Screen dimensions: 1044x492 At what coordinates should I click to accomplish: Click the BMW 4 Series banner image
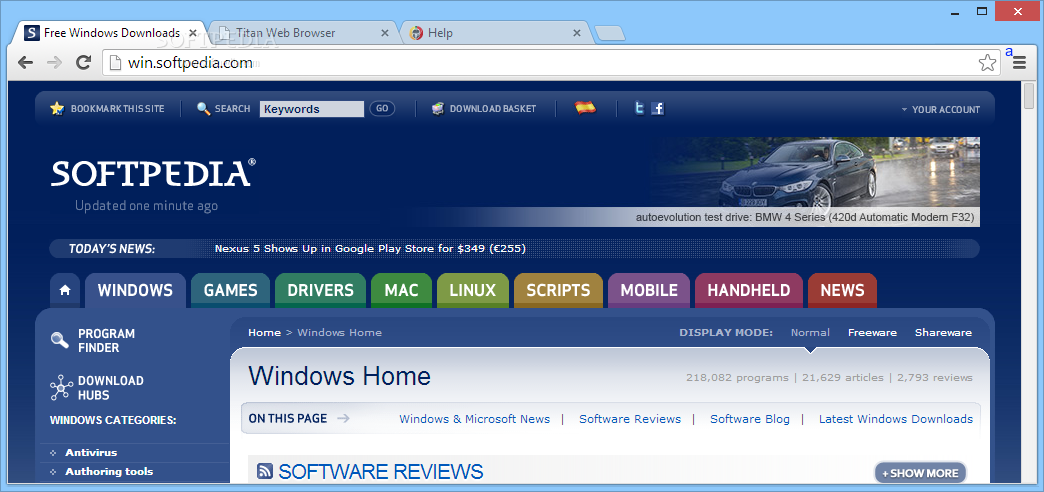(x=816, y=182)
